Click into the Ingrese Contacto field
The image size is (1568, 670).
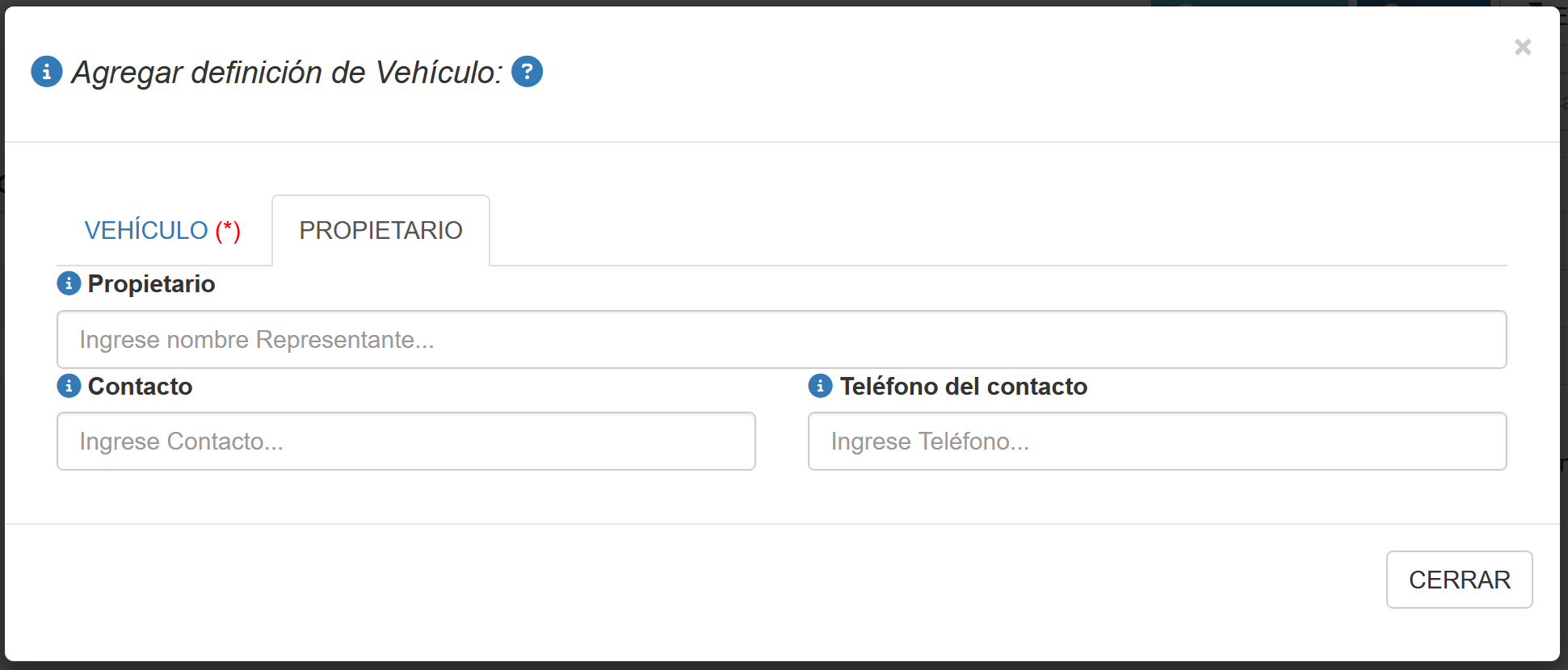pyautogui.click(x=406, y=442)
